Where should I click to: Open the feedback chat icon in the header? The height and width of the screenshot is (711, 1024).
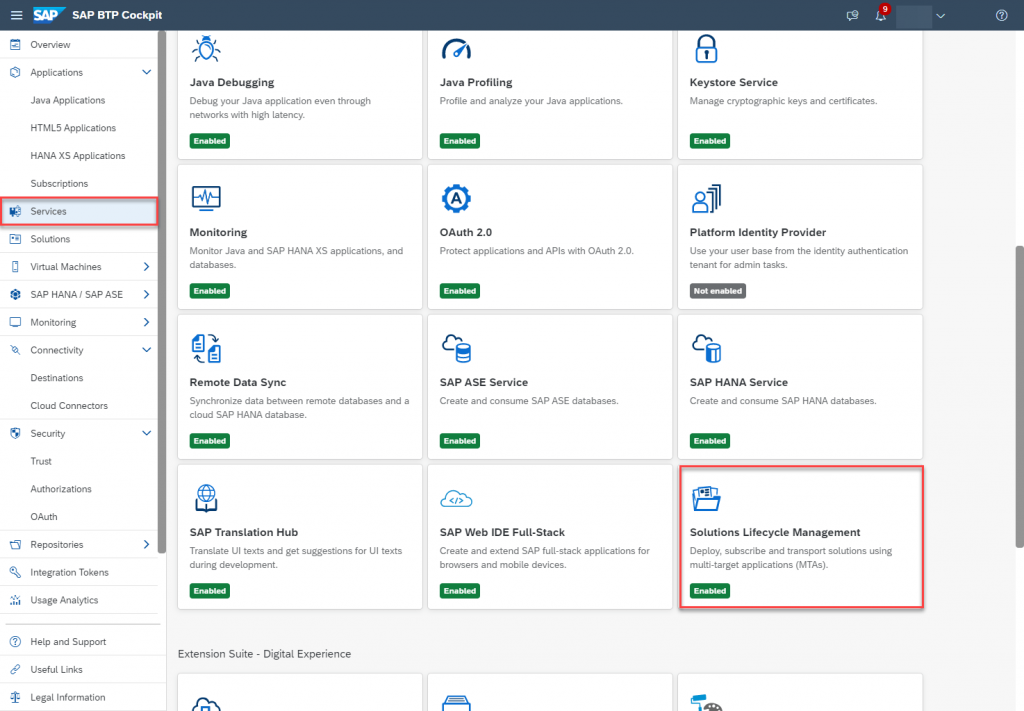tap(852, 15)
